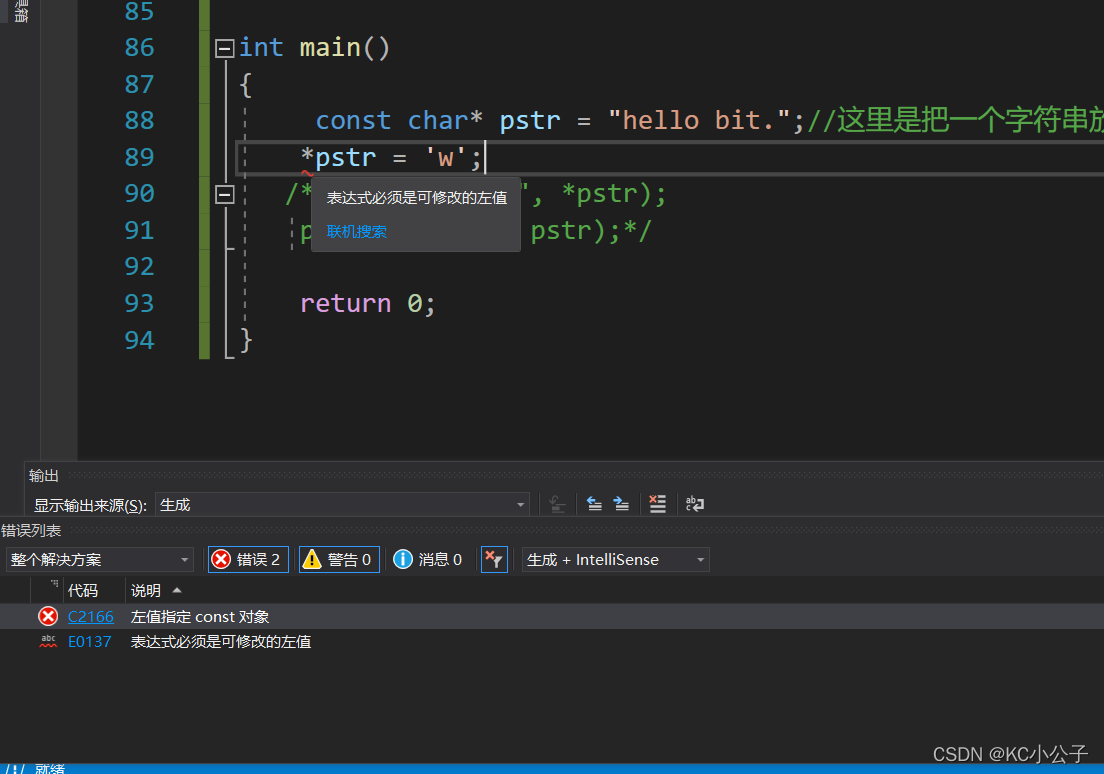This screenshot has height=774, width=1104.
Task: Click the red error icon for C2166
Action: pos(48,617)
